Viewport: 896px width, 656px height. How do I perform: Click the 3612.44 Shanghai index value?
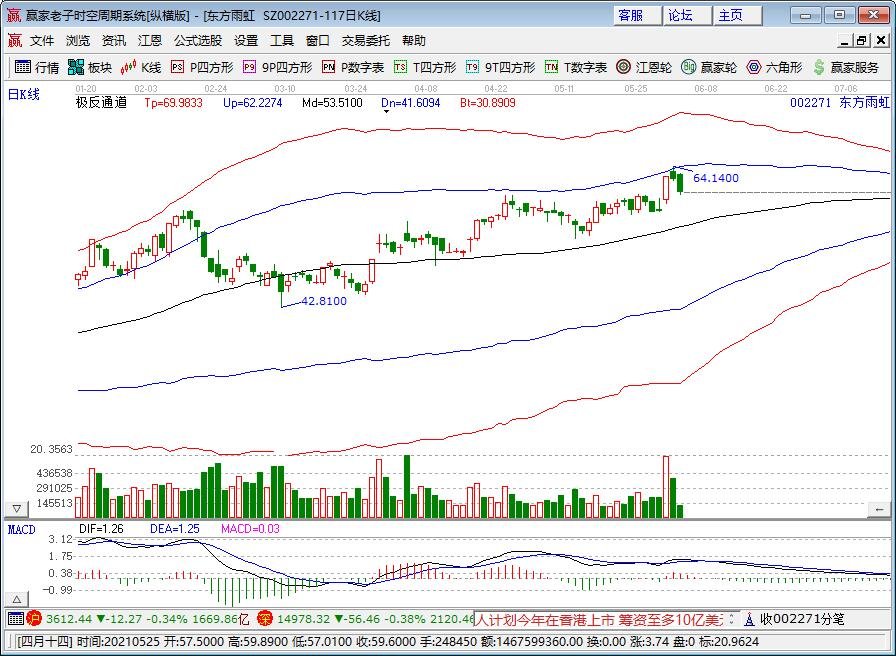[69, 619]
